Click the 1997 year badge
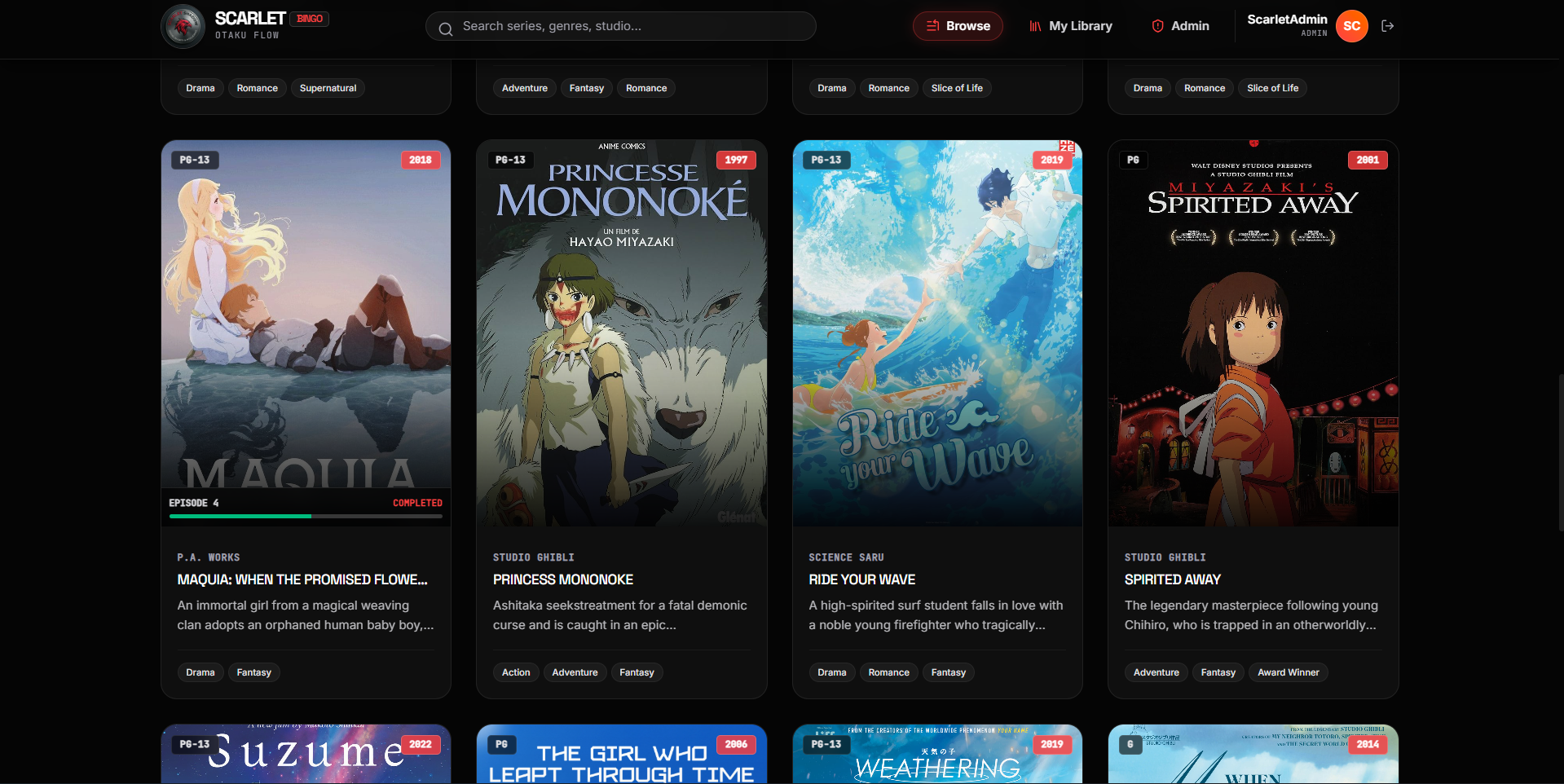 (737, 160)
